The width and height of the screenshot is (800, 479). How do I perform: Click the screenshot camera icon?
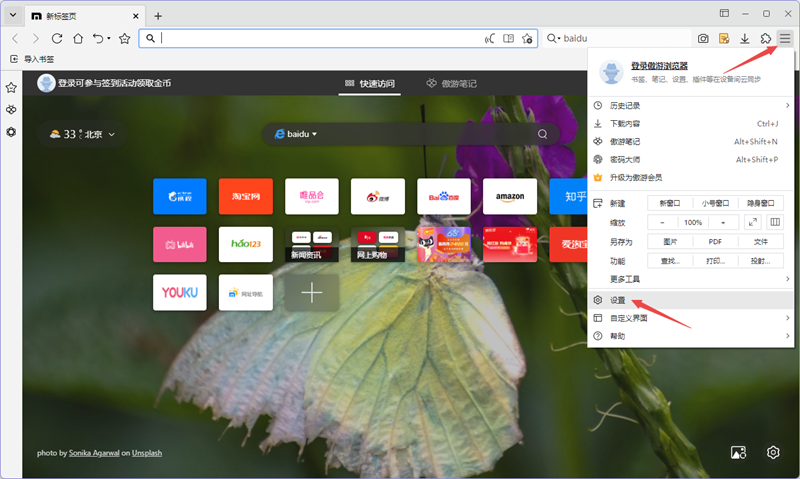coord(703,38)
